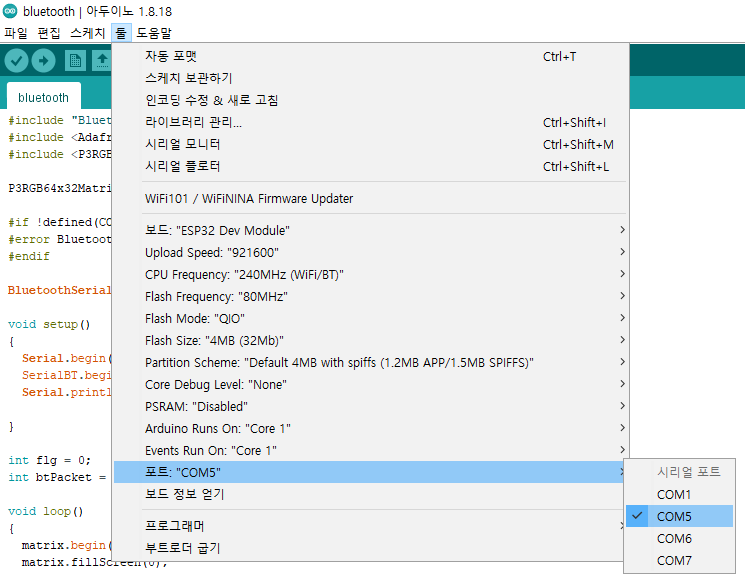Open the 스케치 menu
The width and height of the screenshot is (745, 577).
[87, 33]
